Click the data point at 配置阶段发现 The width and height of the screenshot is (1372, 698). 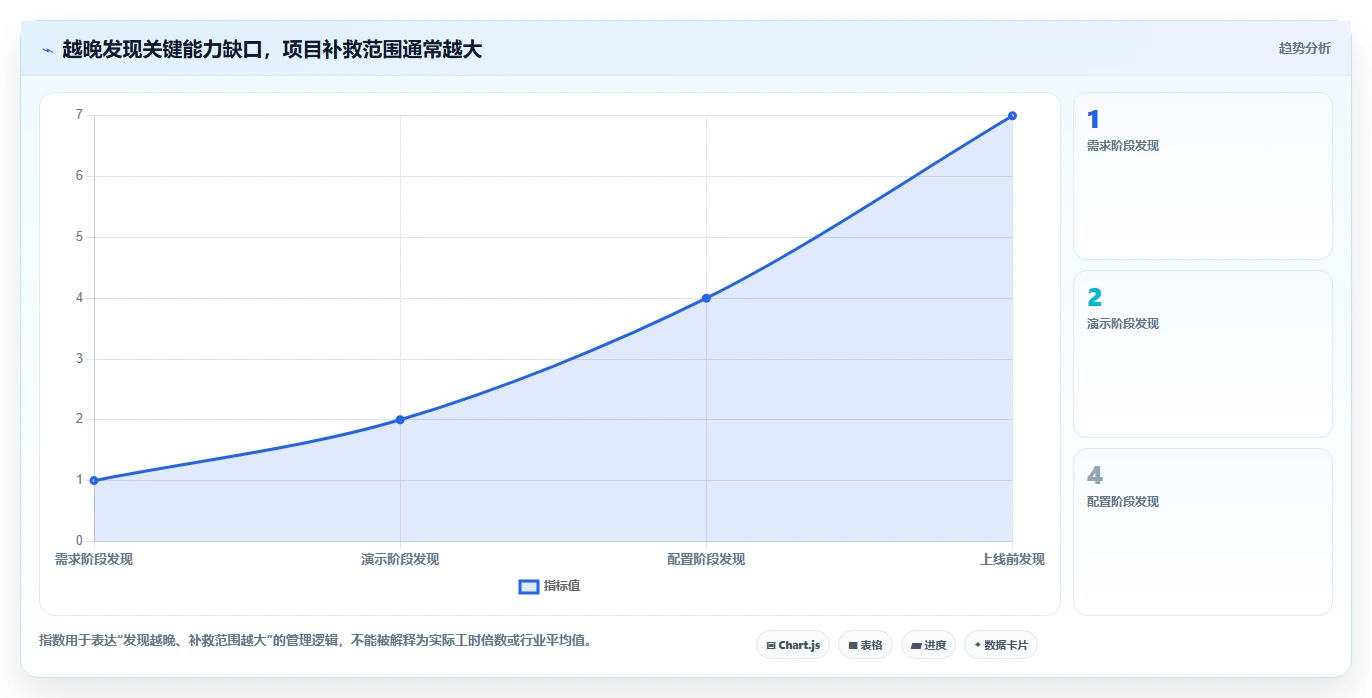tap(706, 298)
